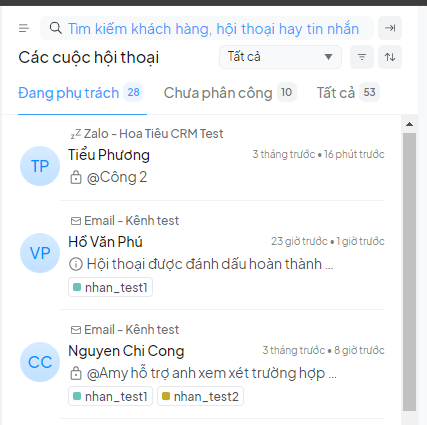Open the hamburger menu icon

[x=24, y=28]
